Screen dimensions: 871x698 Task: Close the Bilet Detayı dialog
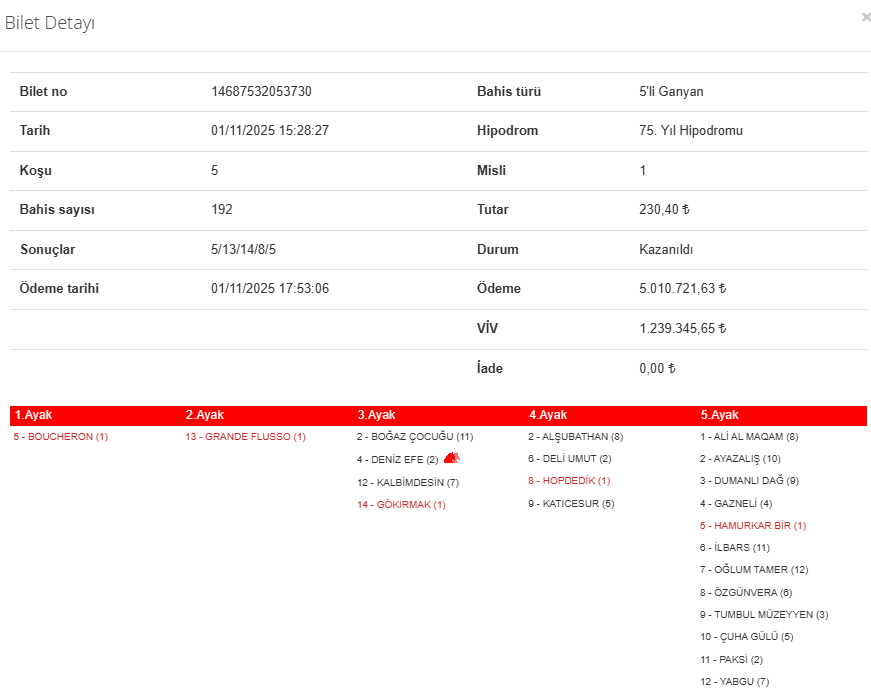(865, 17)
